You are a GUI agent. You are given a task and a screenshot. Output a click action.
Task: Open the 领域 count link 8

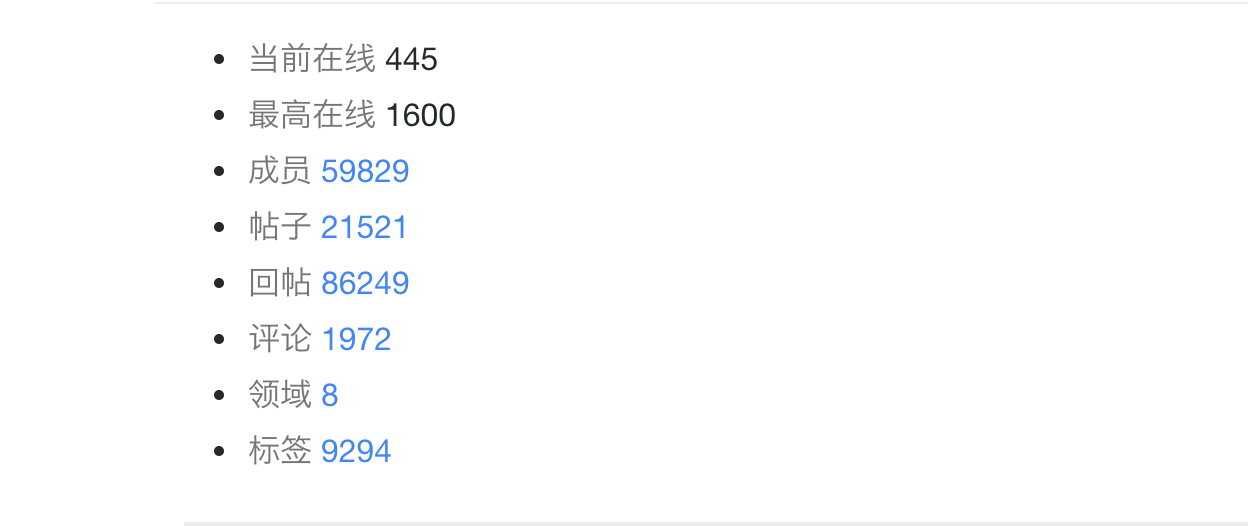click(x=330, y=395)
